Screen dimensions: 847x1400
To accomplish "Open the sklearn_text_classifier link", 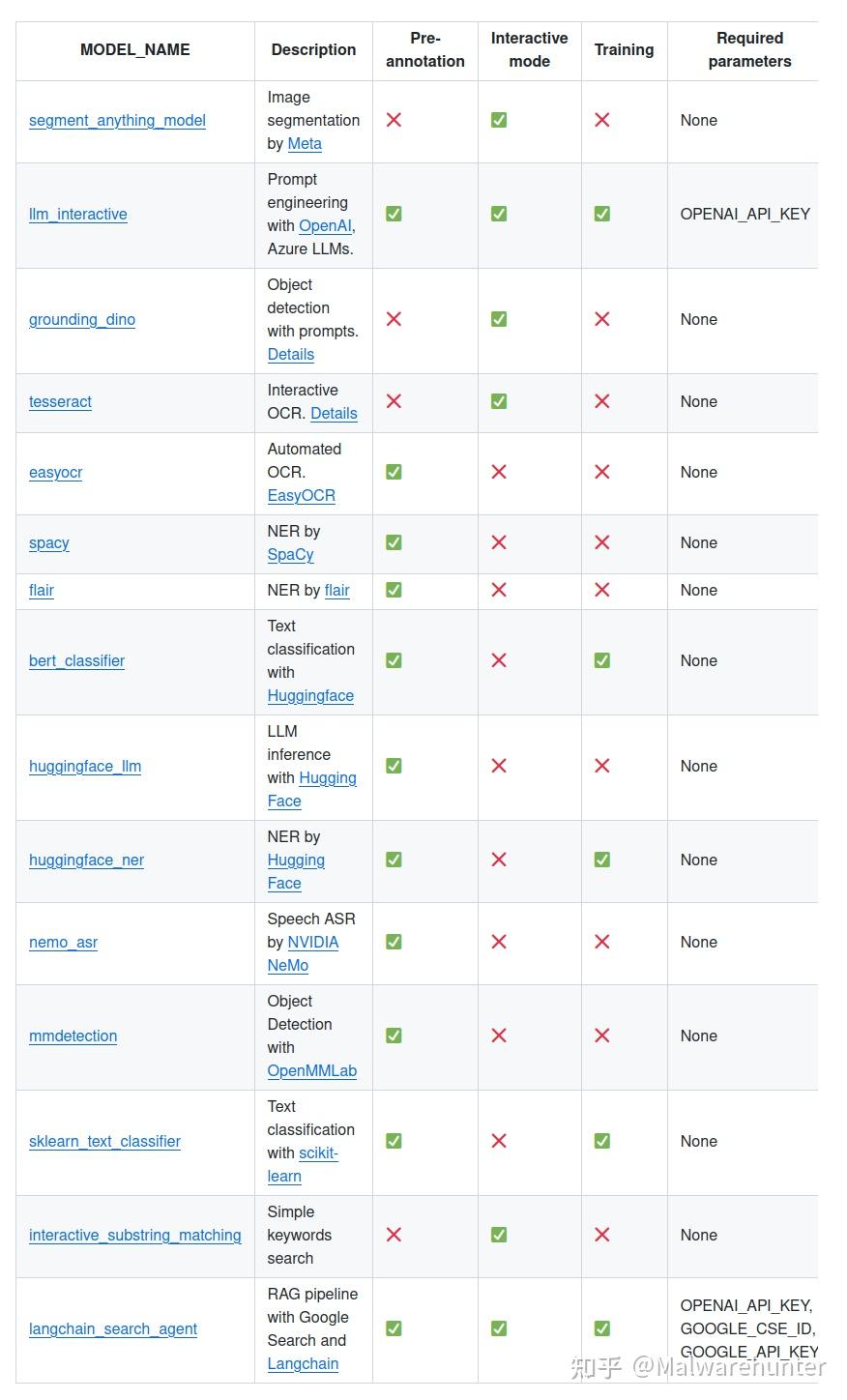I will coord(104,1142).
